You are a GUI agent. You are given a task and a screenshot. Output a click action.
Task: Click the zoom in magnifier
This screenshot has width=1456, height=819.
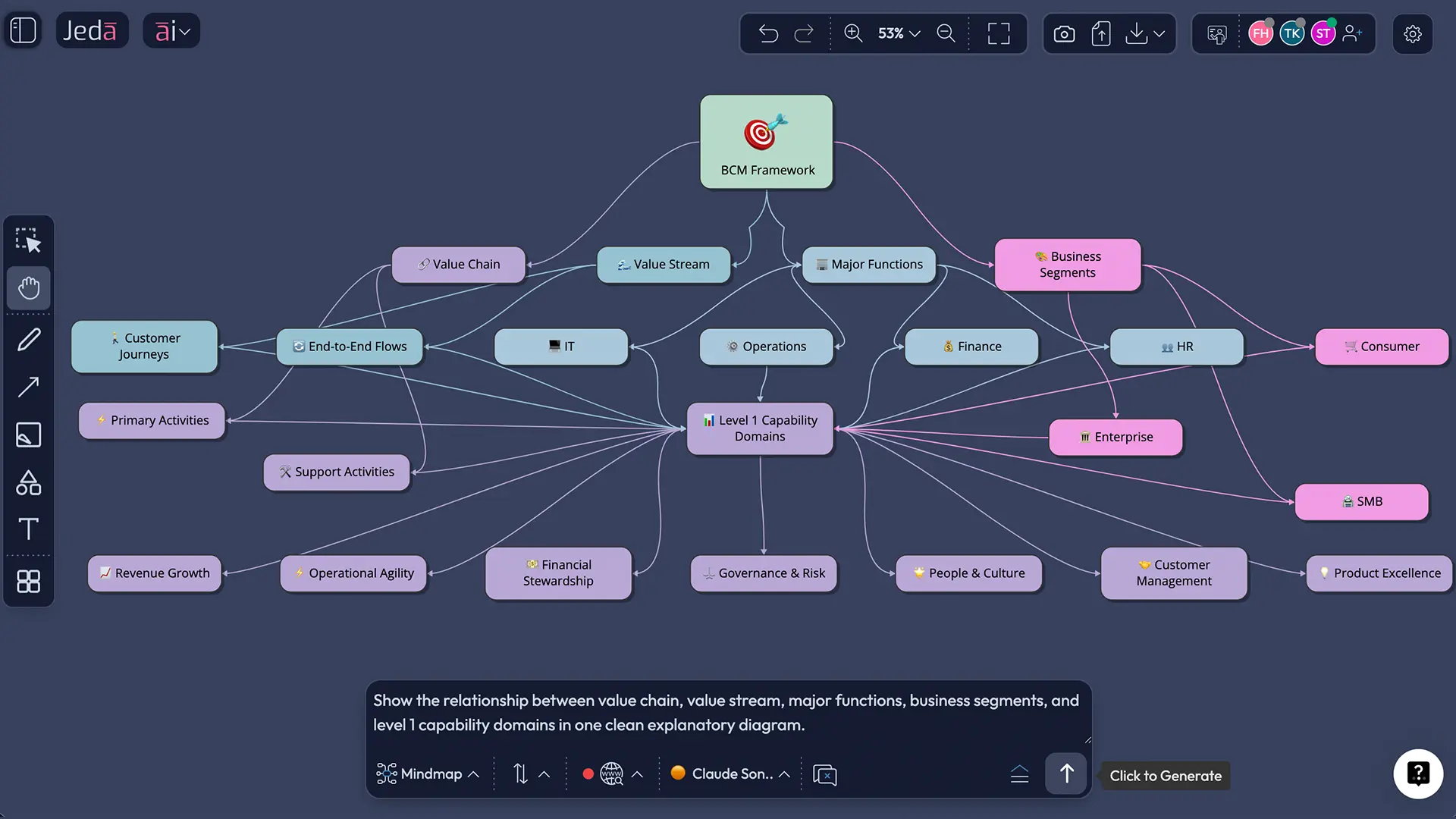click(853, 33)
